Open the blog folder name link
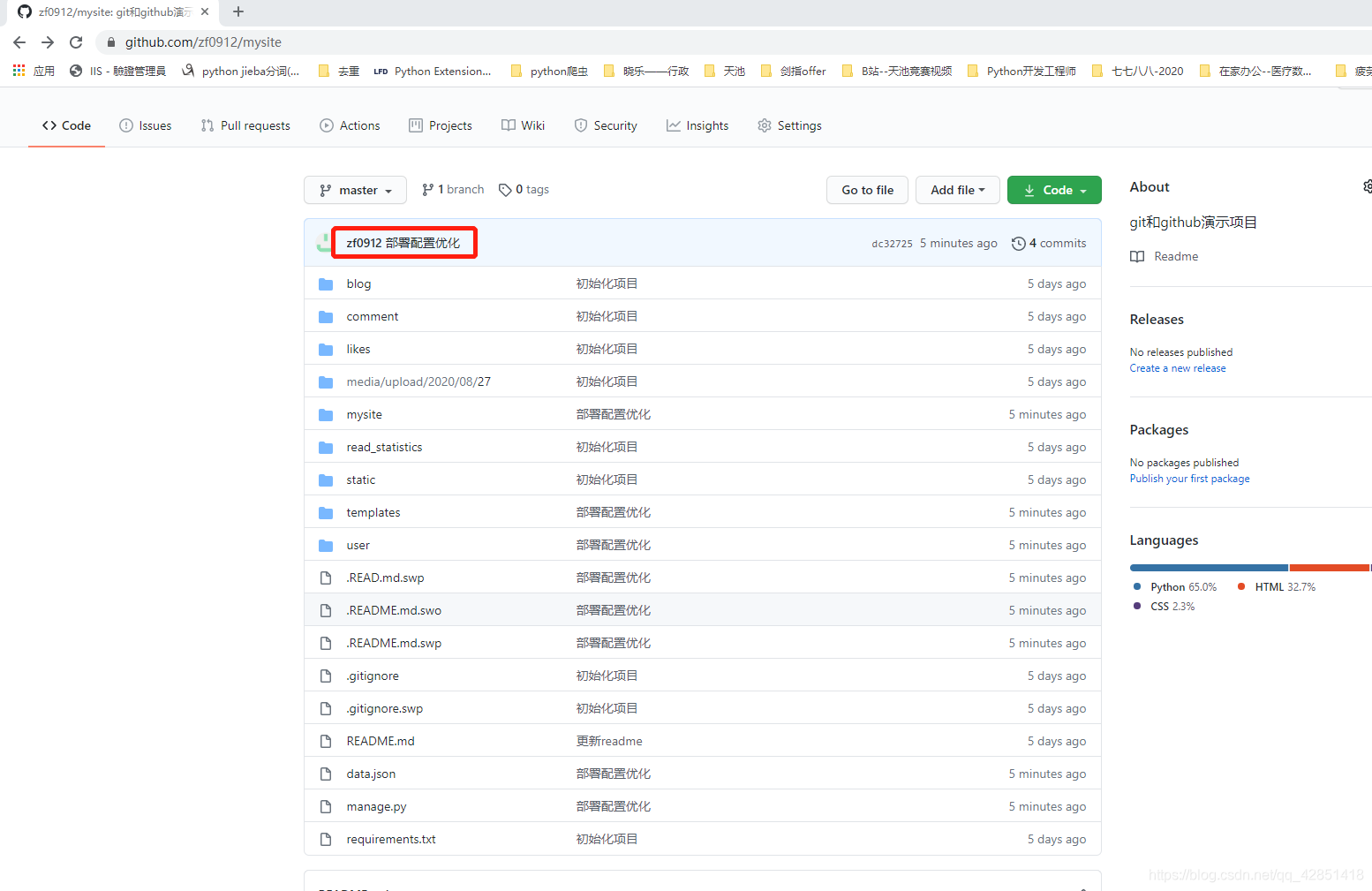 (x=358, y=283)
